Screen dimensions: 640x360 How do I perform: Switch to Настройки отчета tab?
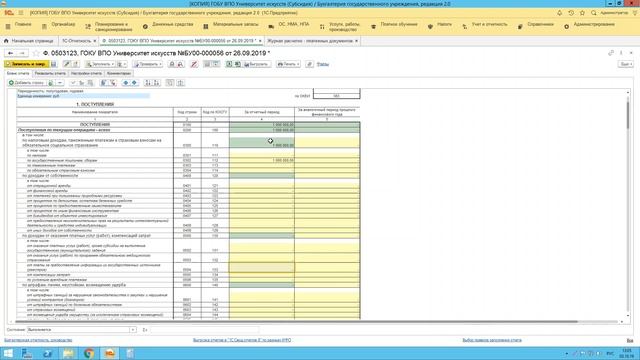click(86, 73)
